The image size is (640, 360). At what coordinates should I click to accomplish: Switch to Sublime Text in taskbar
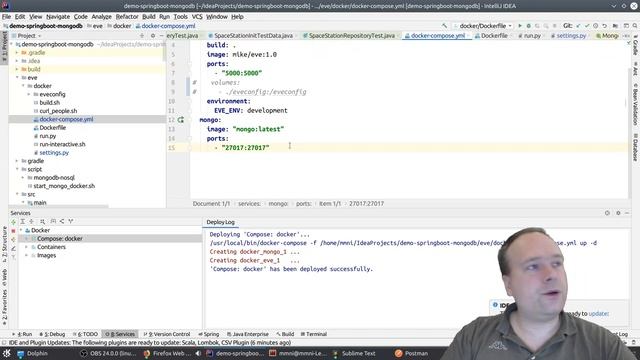354,353
